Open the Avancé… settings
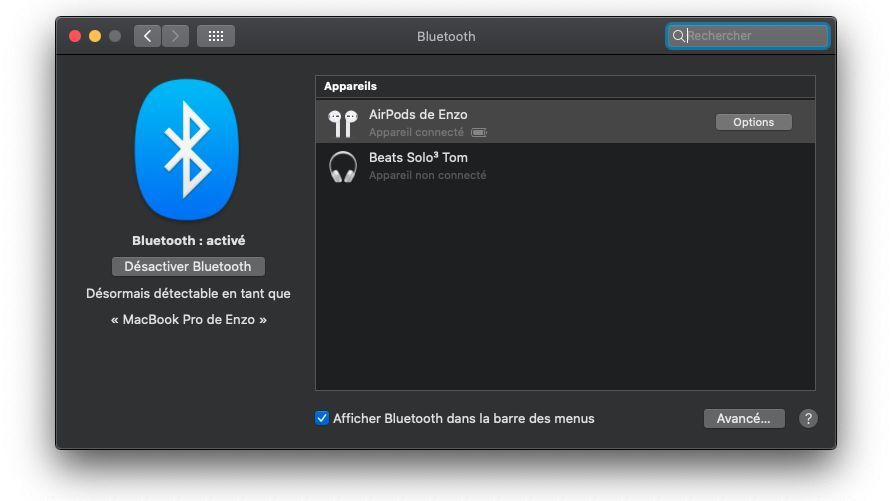This screenshot has height=501, width=892. coord(743,419)
